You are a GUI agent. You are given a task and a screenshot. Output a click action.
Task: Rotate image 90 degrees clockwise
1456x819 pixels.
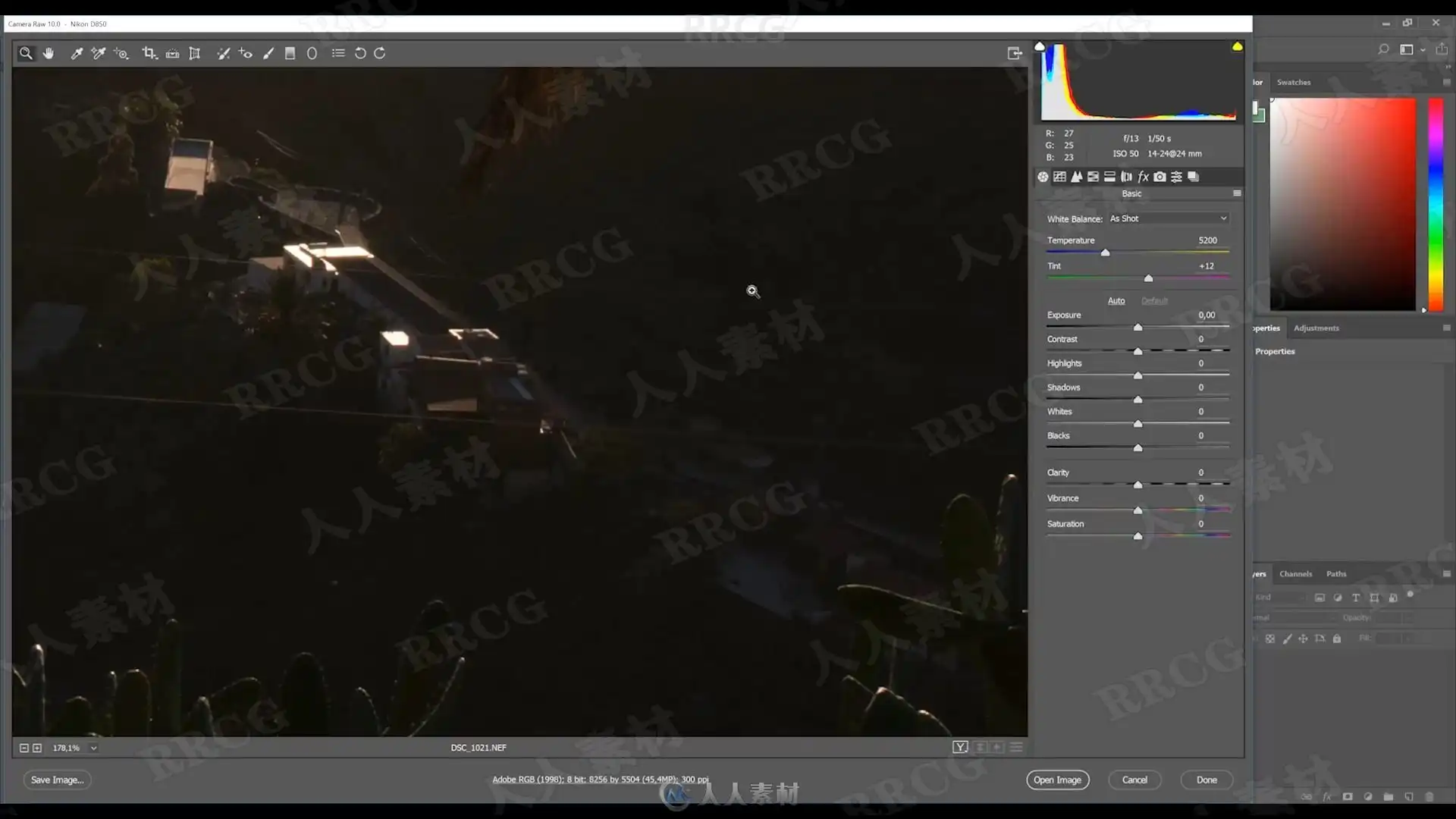(x=380, y=53)
